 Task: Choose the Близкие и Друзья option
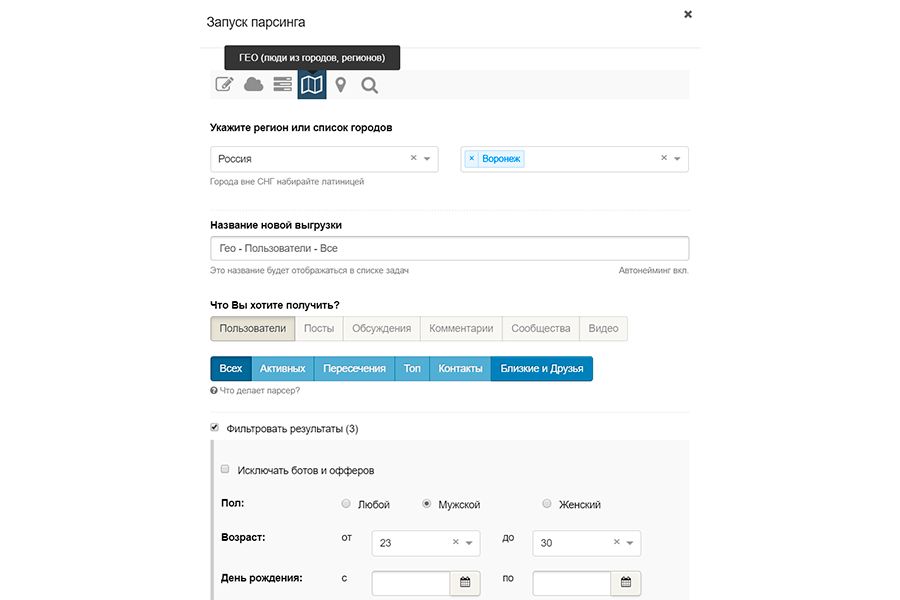coord(542,369)
